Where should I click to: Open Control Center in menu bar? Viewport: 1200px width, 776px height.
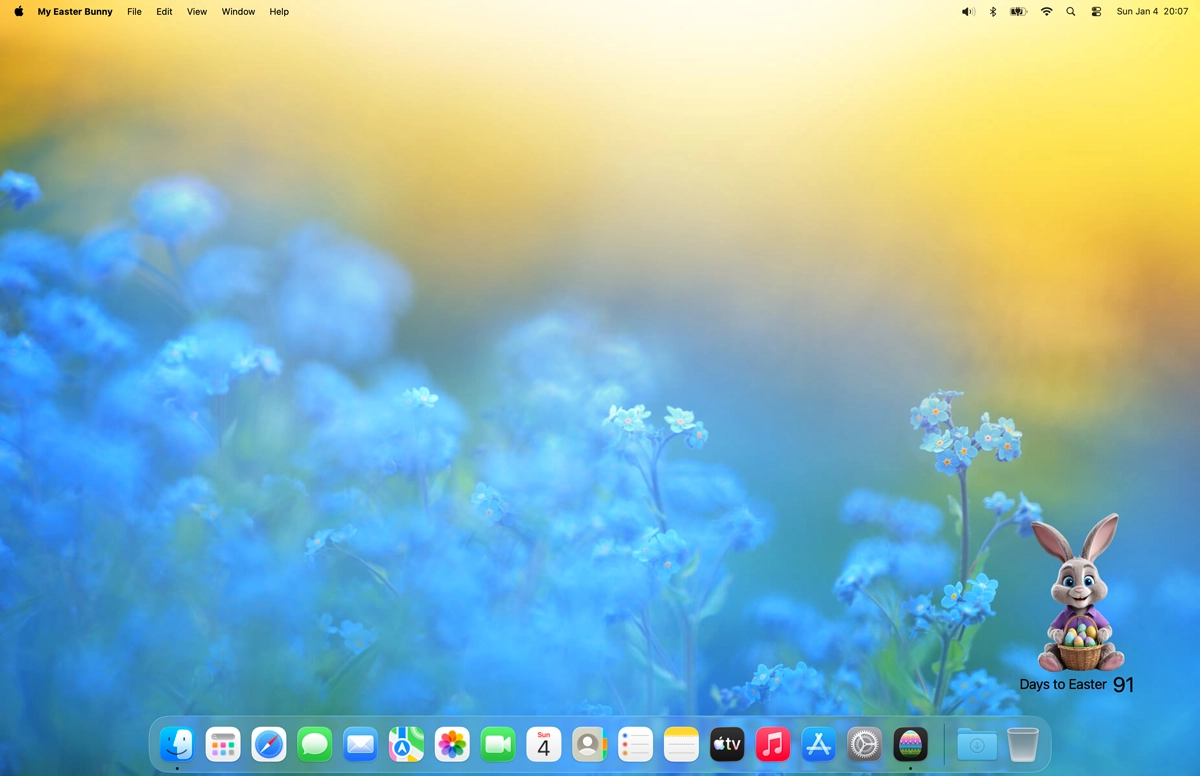point(1096,12)
